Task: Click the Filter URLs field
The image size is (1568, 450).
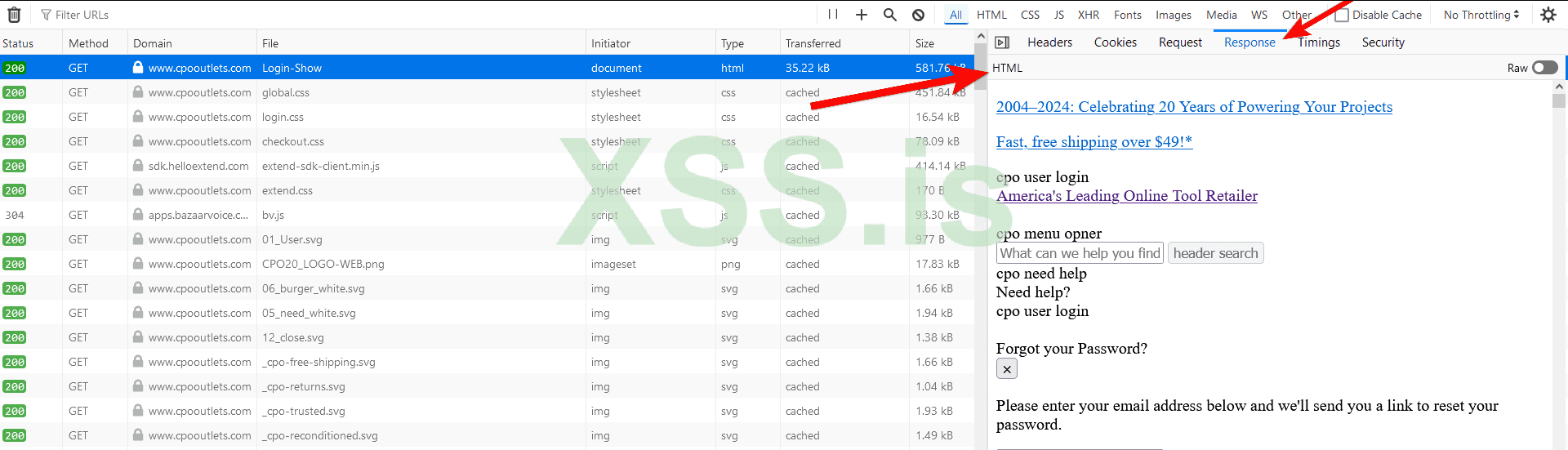Action: (x=425, y=15)
